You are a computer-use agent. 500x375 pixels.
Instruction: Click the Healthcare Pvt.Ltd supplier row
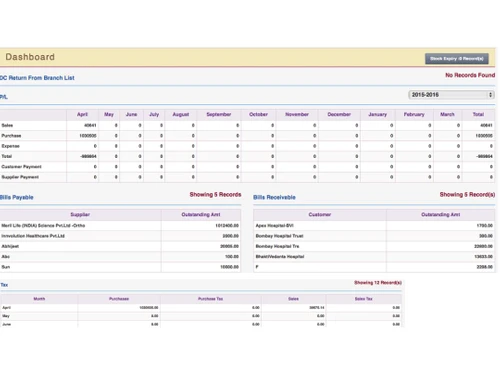[x=120, y=236]
